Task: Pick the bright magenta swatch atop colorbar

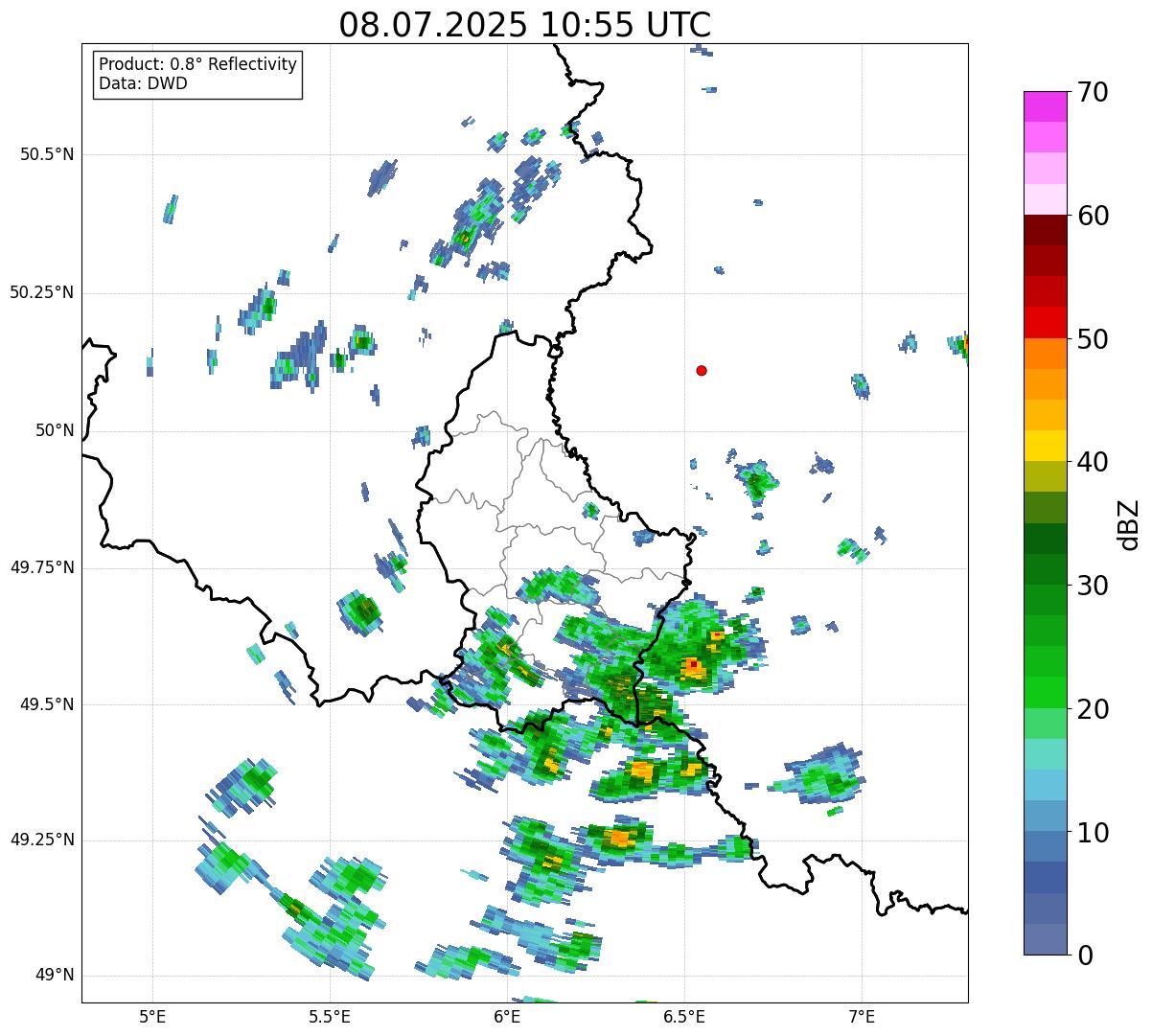Action: 1045,106
